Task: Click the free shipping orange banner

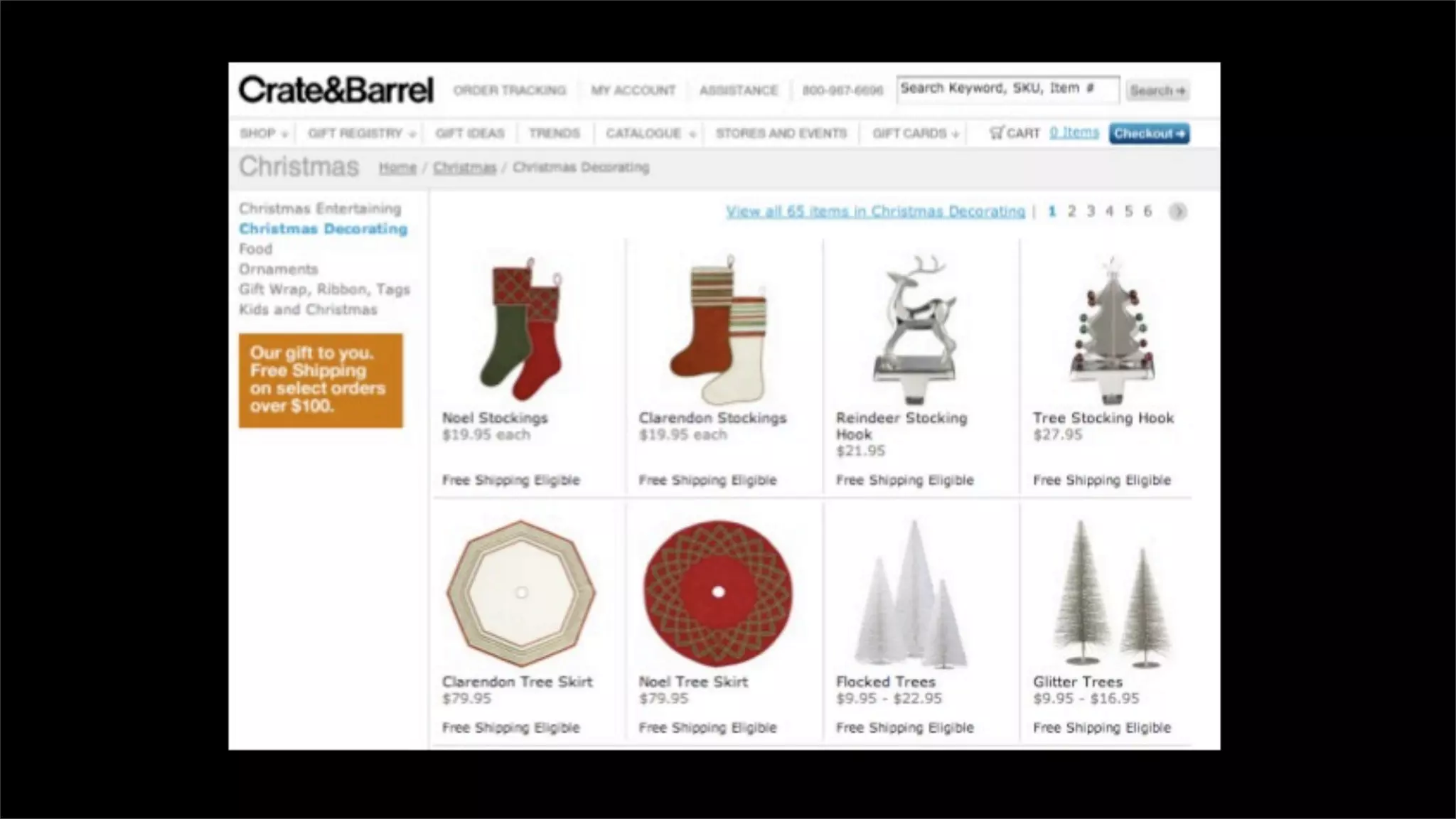Action: 321,380
